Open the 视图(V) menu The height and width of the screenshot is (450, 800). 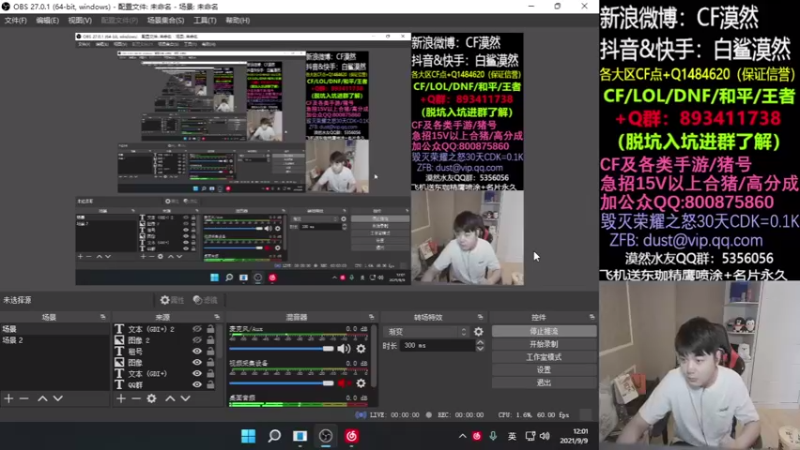pyautogui.click(x=80, y=20)
